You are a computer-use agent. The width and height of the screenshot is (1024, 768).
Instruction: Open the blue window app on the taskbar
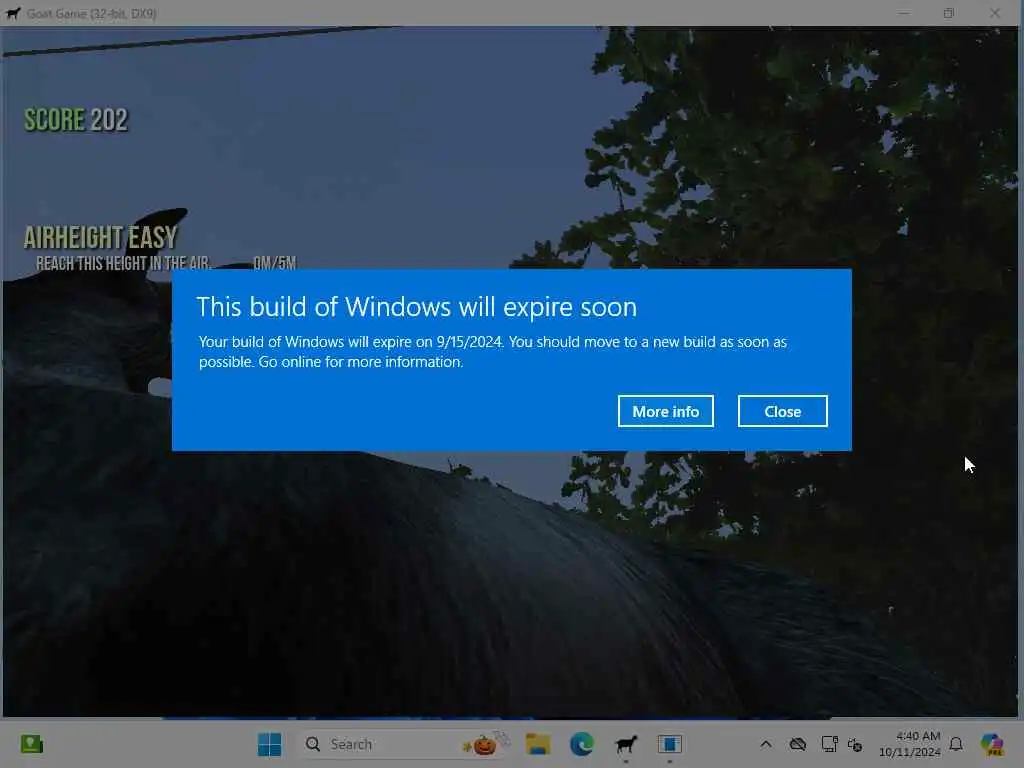point(669,744)
